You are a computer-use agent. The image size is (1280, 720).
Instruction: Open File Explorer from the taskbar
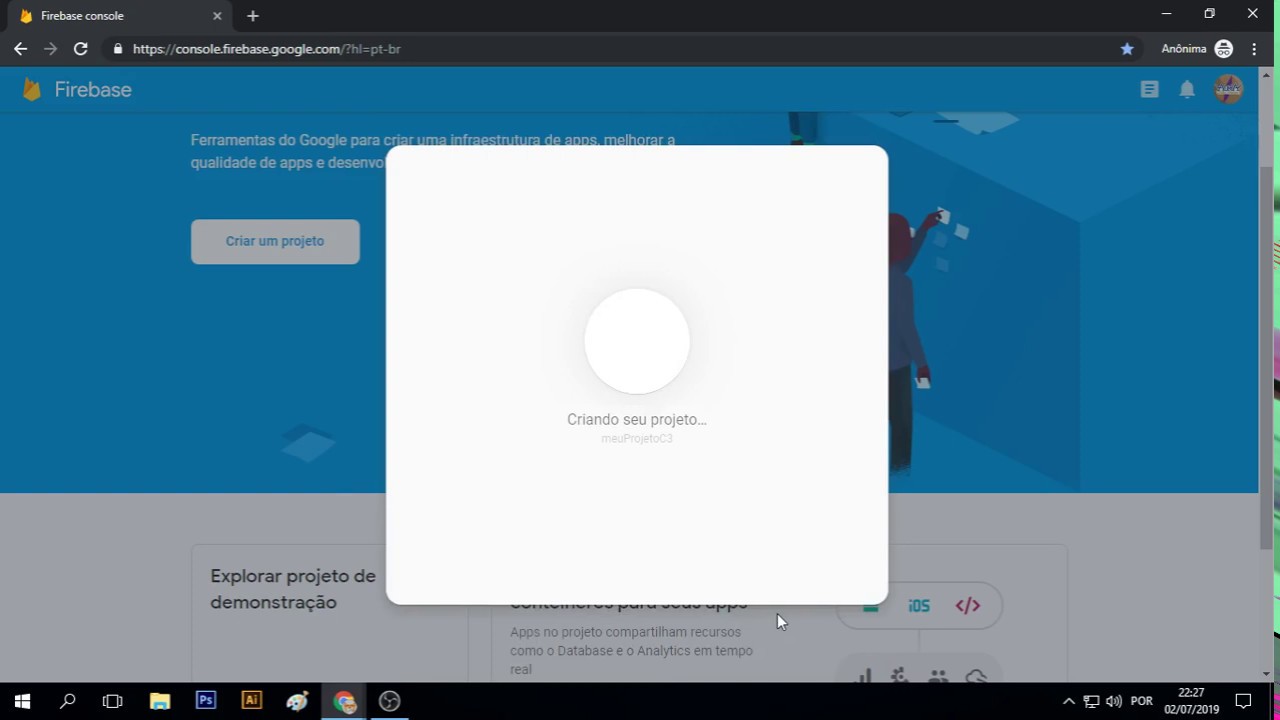tap(160, 701)
